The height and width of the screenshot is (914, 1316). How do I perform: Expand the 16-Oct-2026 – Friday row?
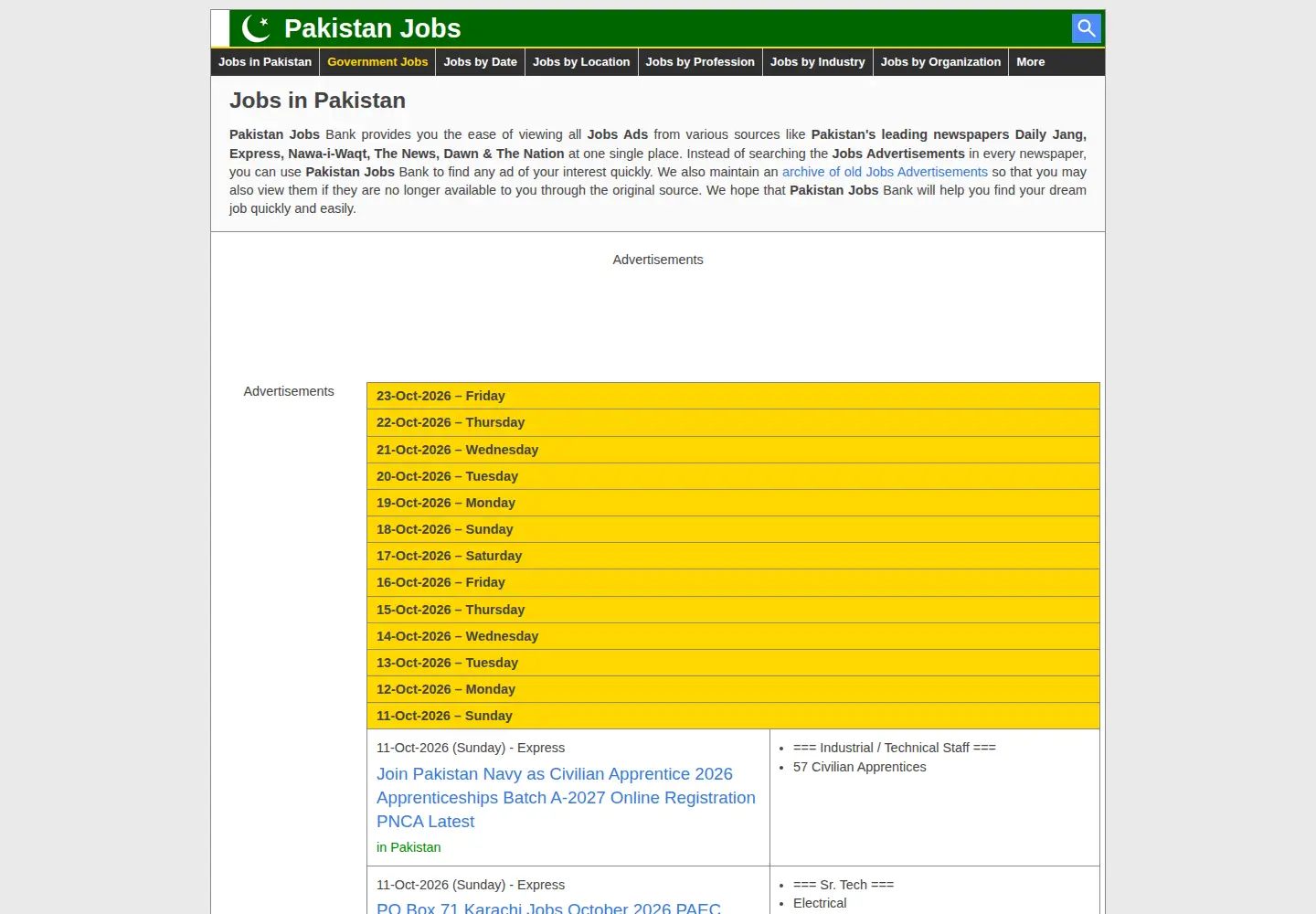[733, 582]
